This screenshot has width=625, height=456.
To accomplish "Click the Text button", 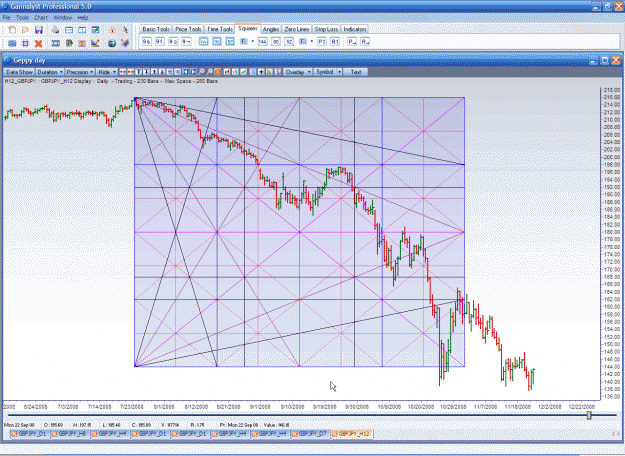I will tap(356, 72).
